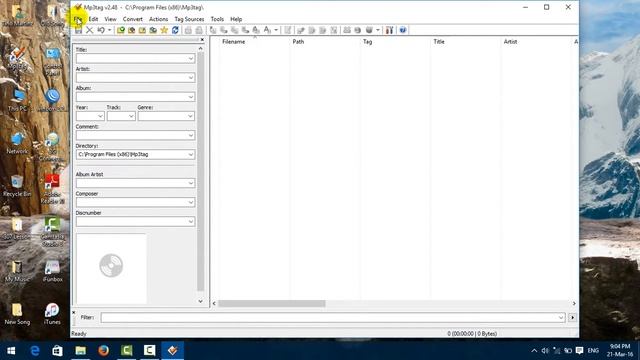Expand the Comment field dropdown
The height and width of the screenshot is (360, 640).
pos(191,136)
